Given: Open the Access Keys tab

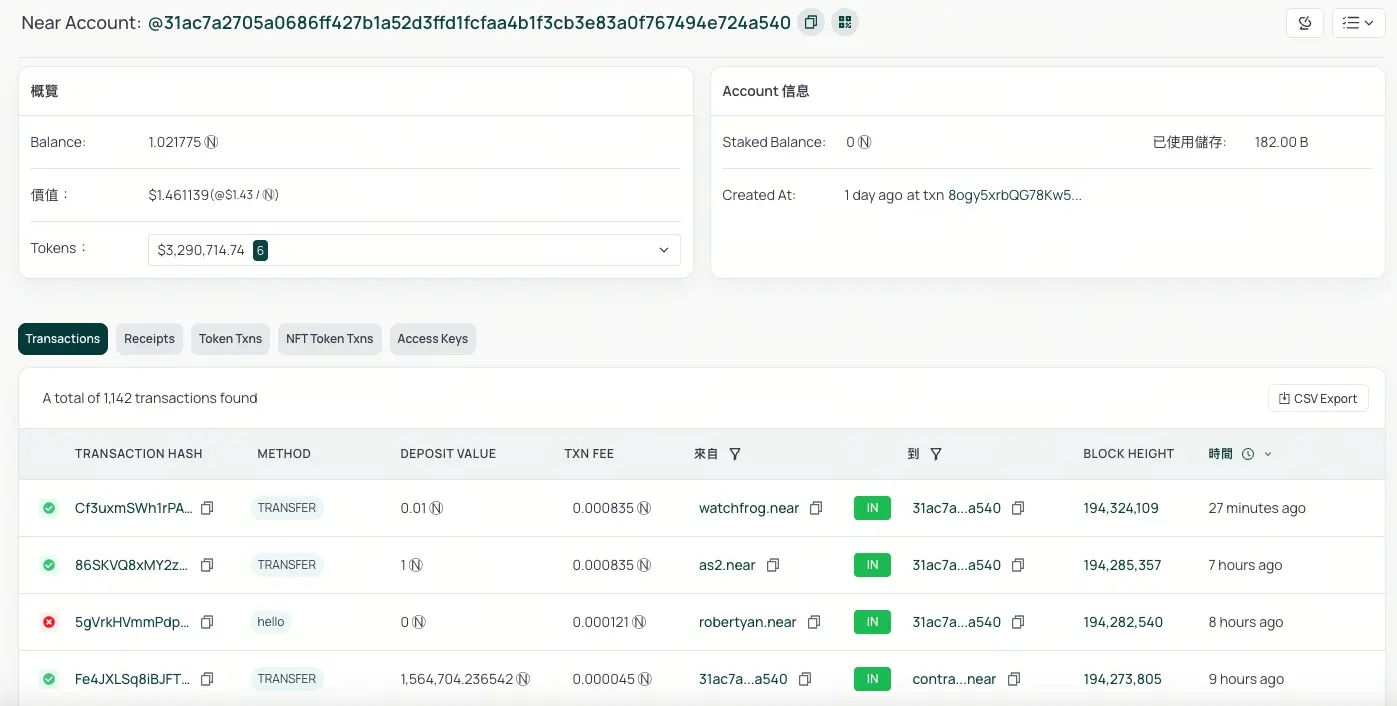Looking at the screenshot, I should click(432, 339).
